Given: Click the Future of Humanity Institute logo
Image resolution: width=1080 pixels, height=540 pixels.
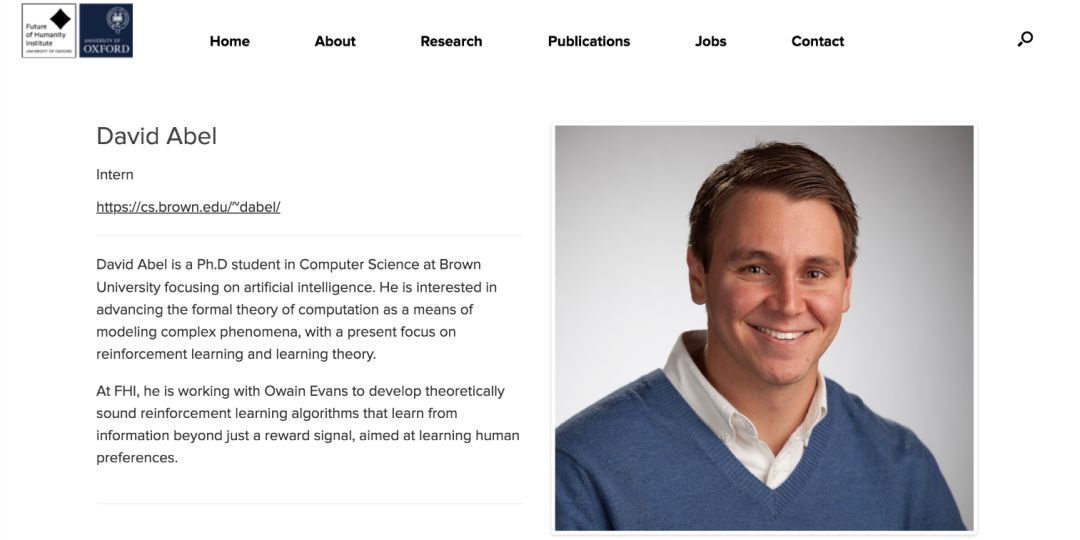Looking at the screenshot, I should coord(49,31).
